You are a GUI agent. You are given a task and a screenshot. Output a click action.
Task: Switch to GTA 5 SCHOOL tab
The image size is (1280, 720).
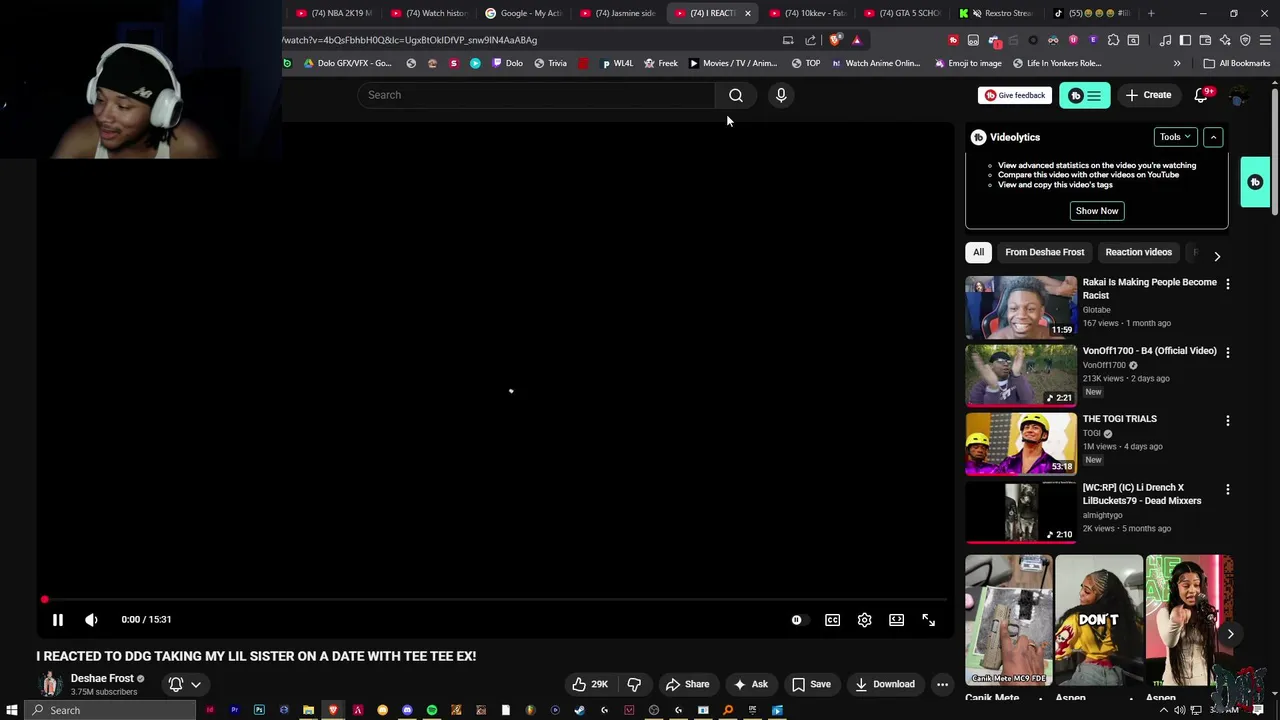[901, 13]
